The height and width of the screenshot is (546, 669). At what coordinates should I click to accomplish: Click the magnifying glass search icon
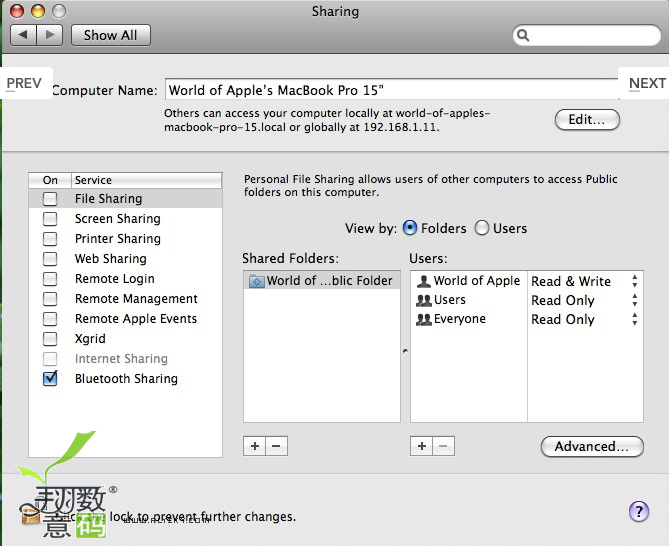point(523,35)
